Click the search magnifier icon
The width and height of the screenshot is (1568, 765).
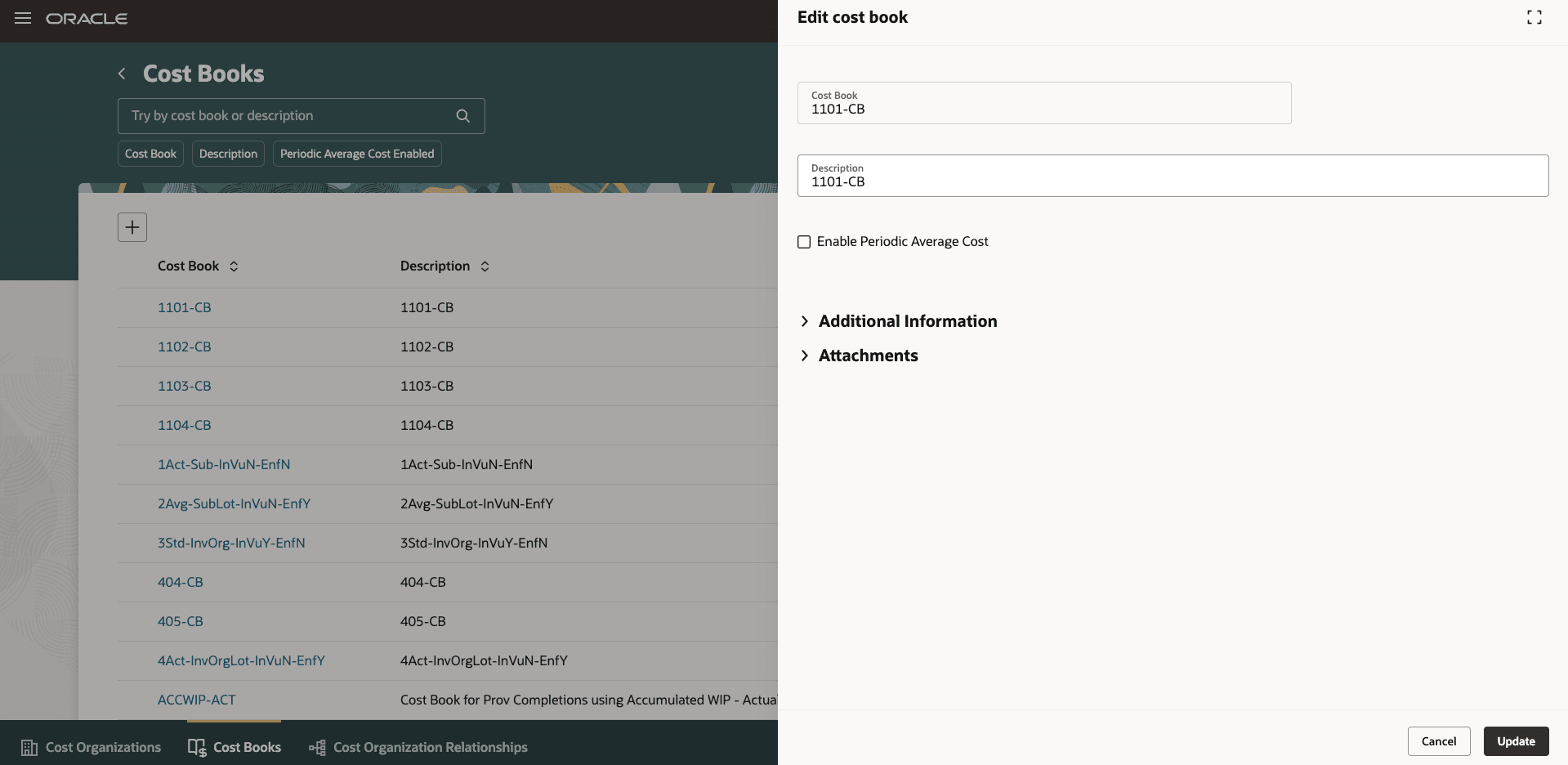(x=462, y=116)
